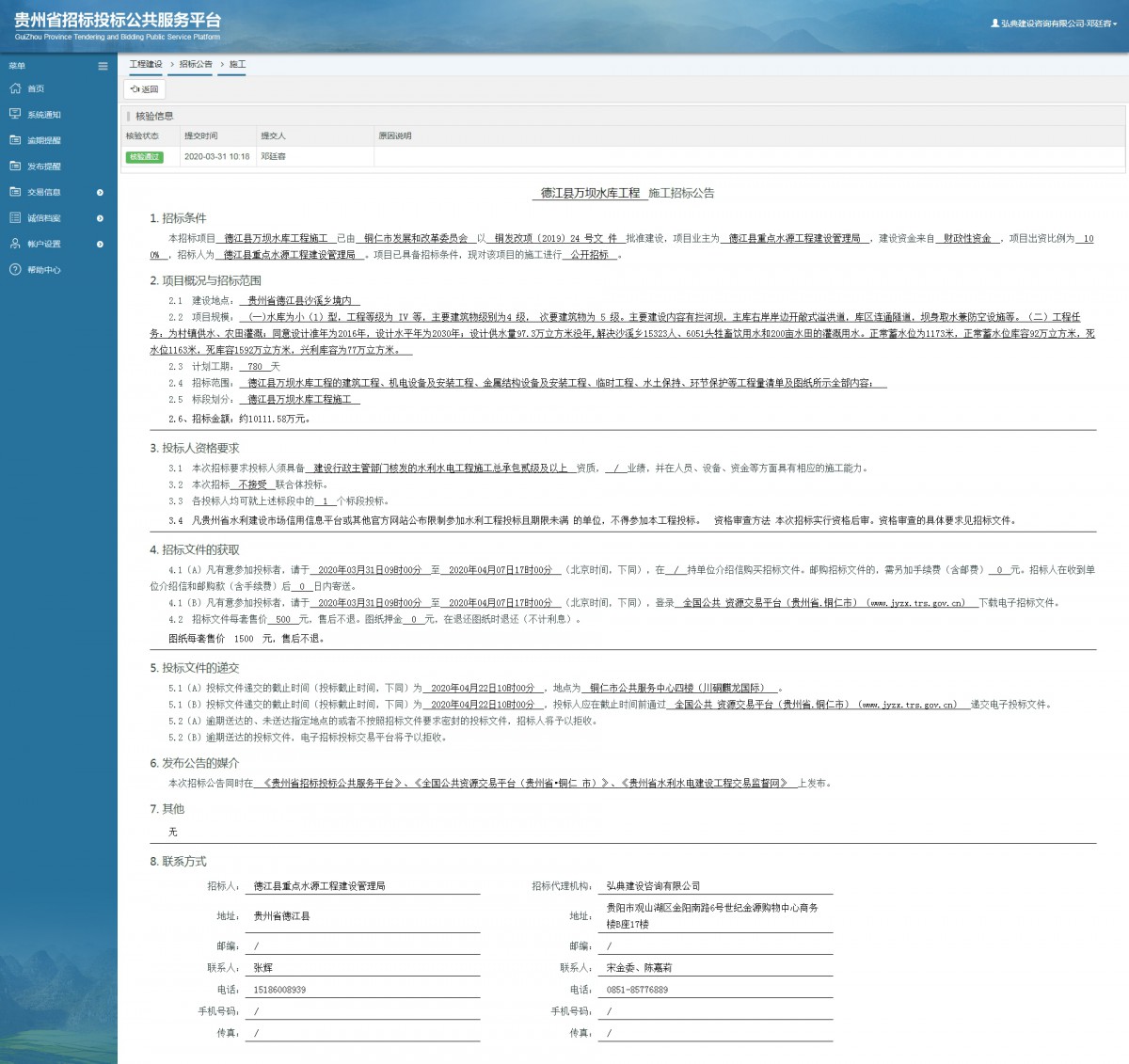
Task: Select the 发布提醒 folder icon
Action: click(x=15, y=166)
